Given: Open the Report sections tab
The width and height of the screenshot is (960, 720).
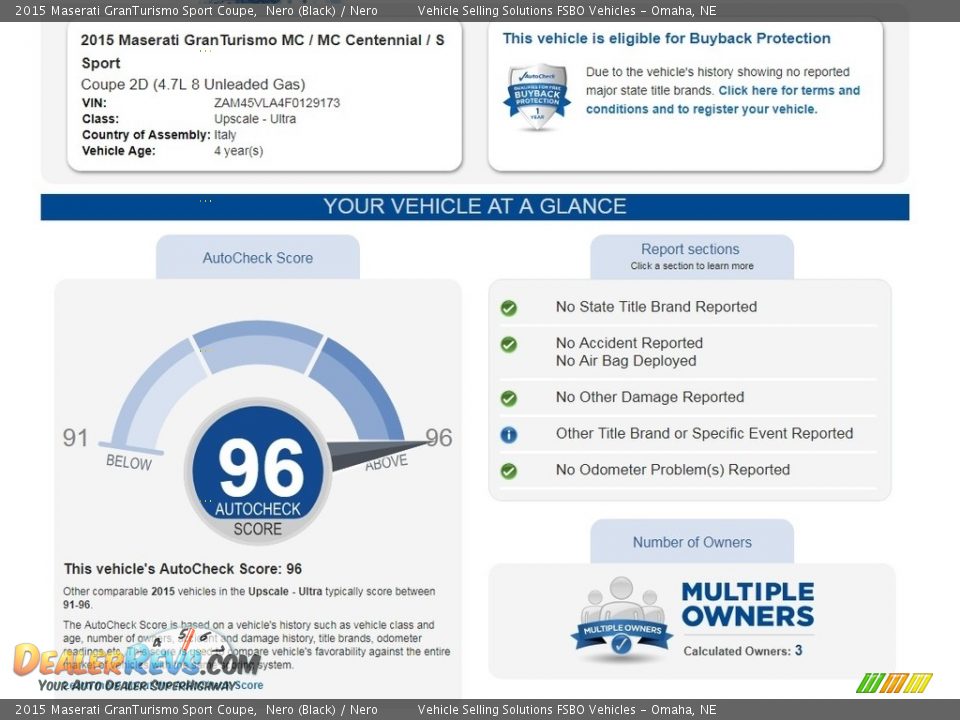Looking at the screenshot, I should (691, 257).
